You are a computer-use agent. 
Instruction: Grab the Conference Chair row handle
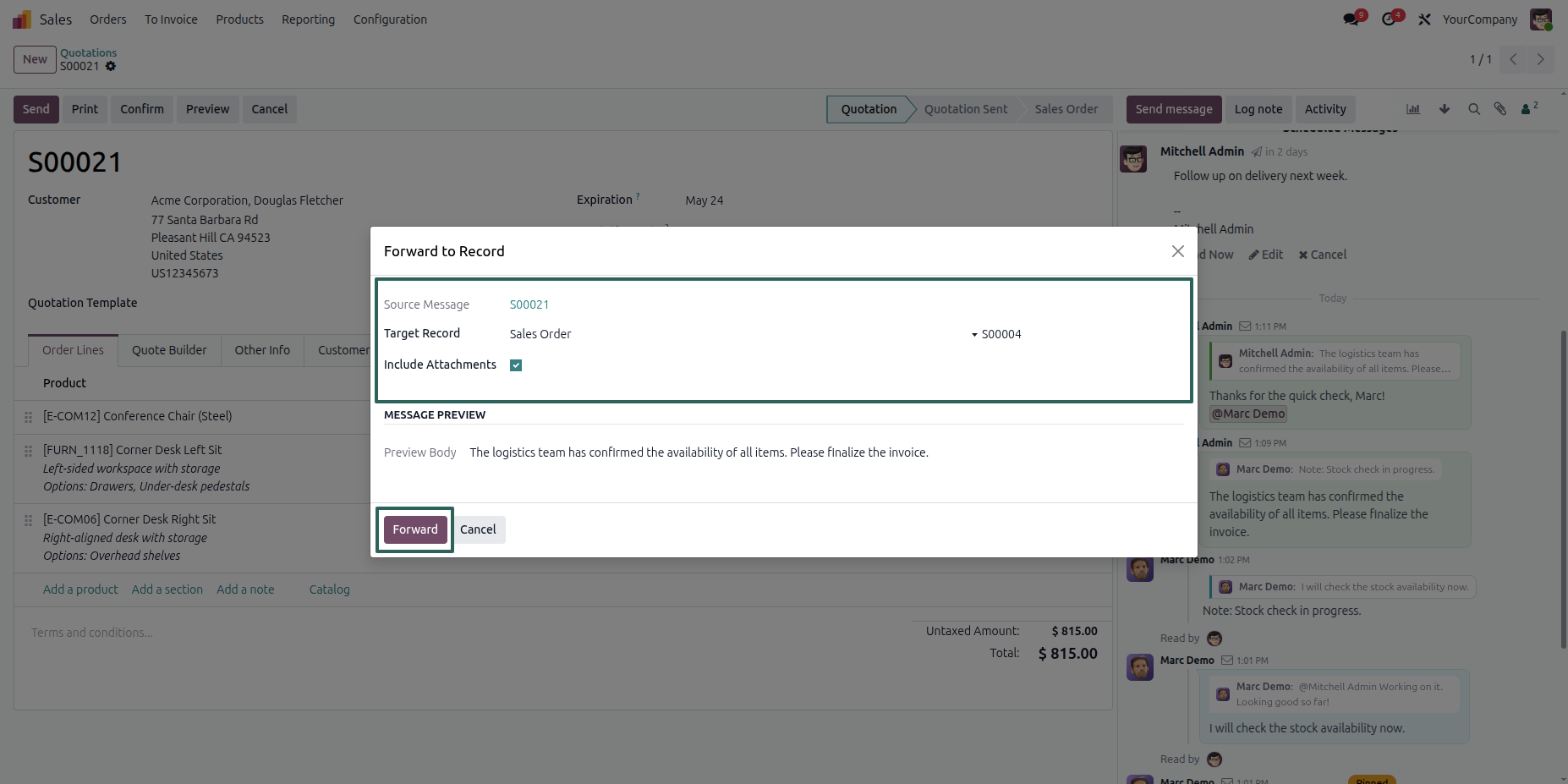[28, 417]
